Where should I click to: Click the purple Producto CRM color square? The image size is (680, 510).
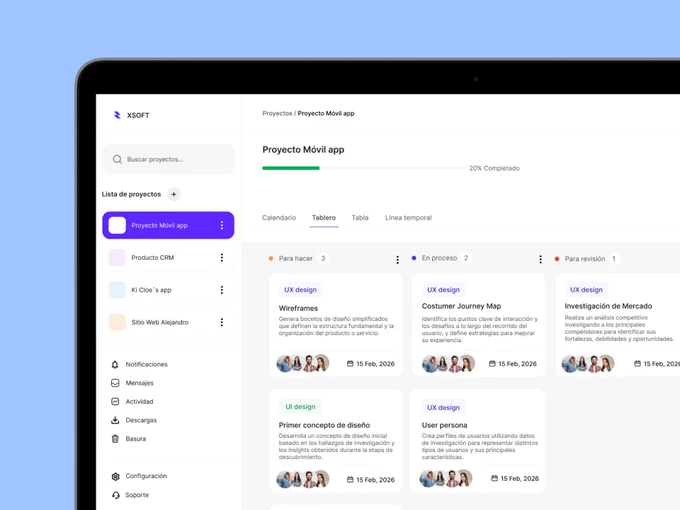[117, 258]
